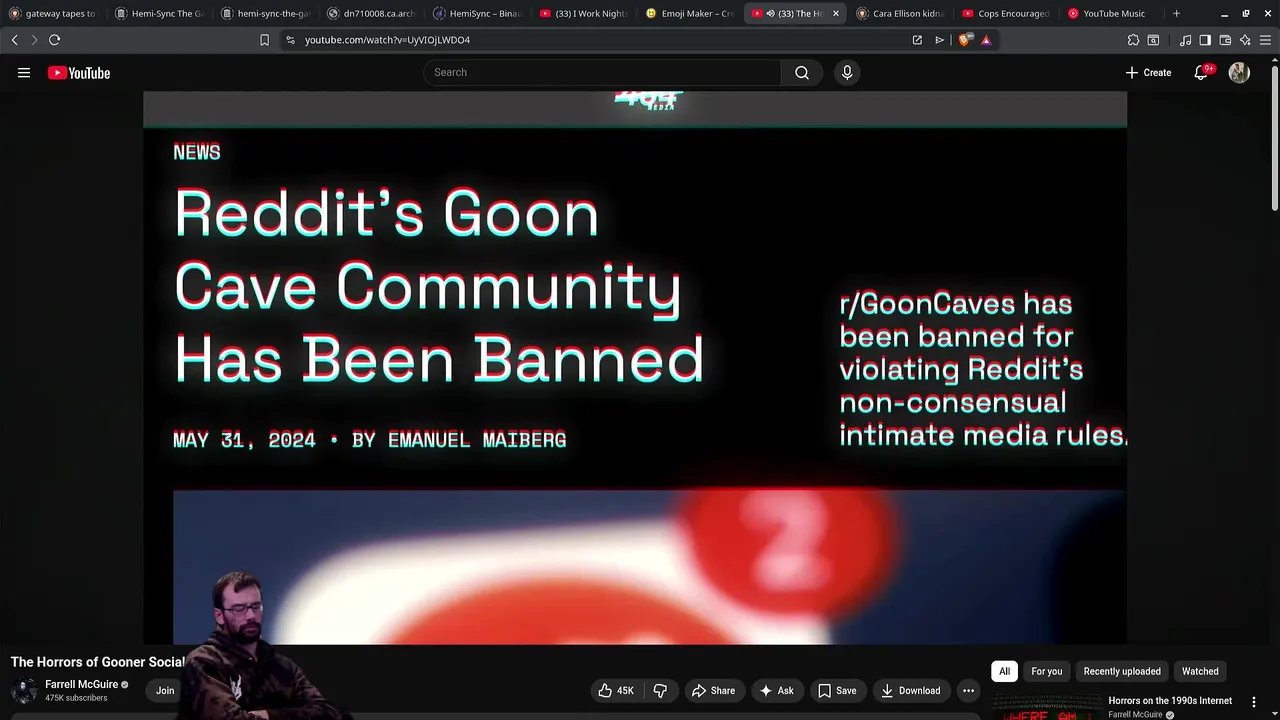The width and height of the screenshot is (1280, 720).
Task: Save video to a playlist
Action: point(836,690)
